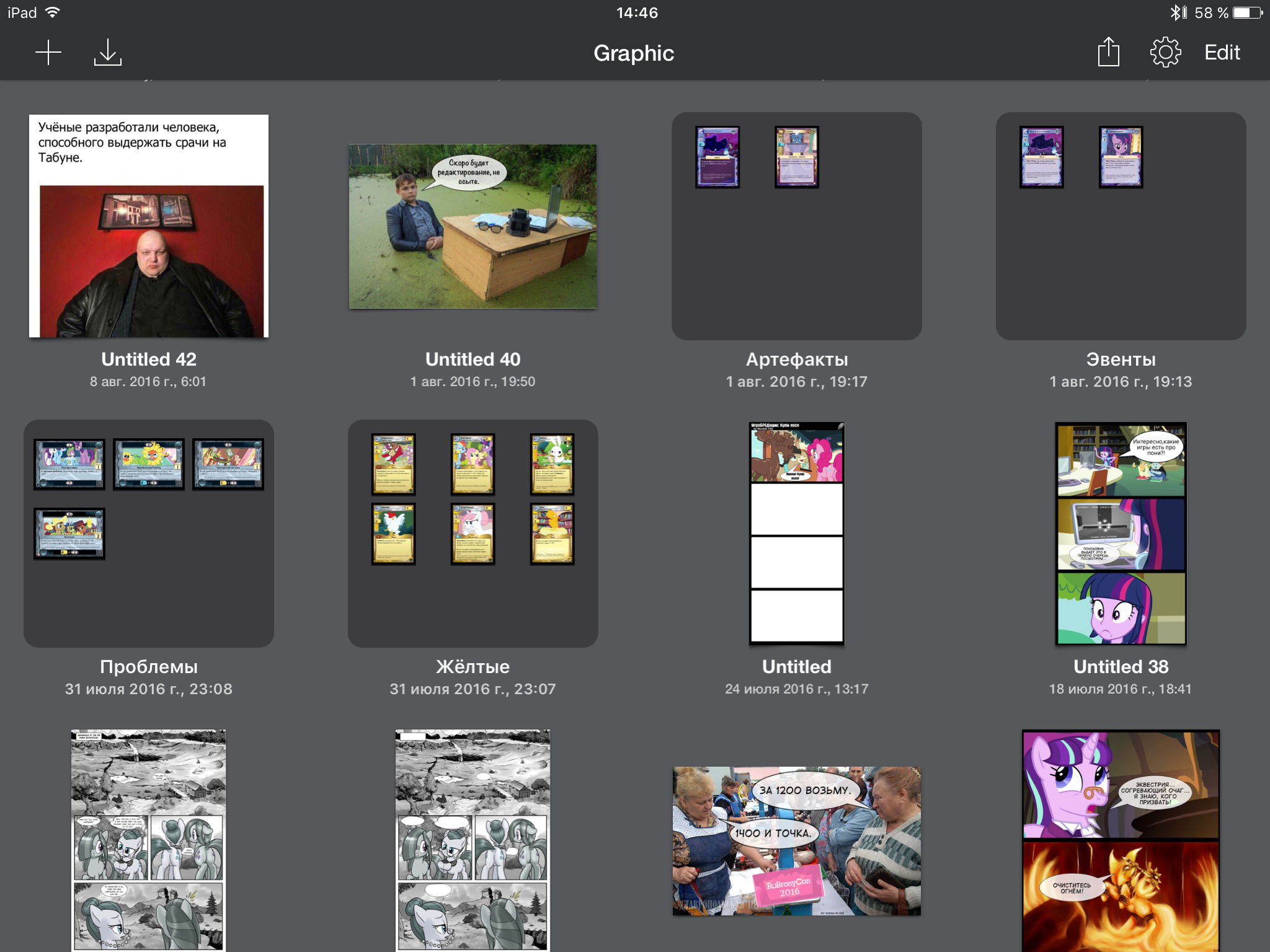Tap the date 18 июля 2016 г., 18:41

tap(1121, 689)
